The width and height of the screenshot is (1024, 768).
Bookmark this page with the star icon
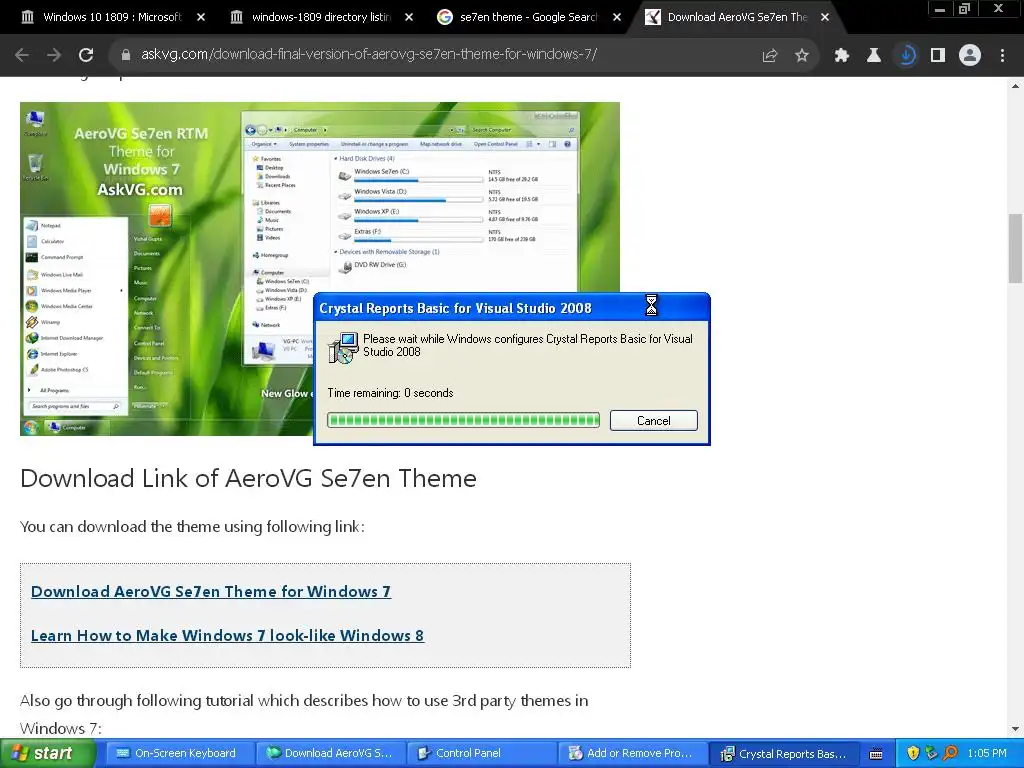(802, 56)
